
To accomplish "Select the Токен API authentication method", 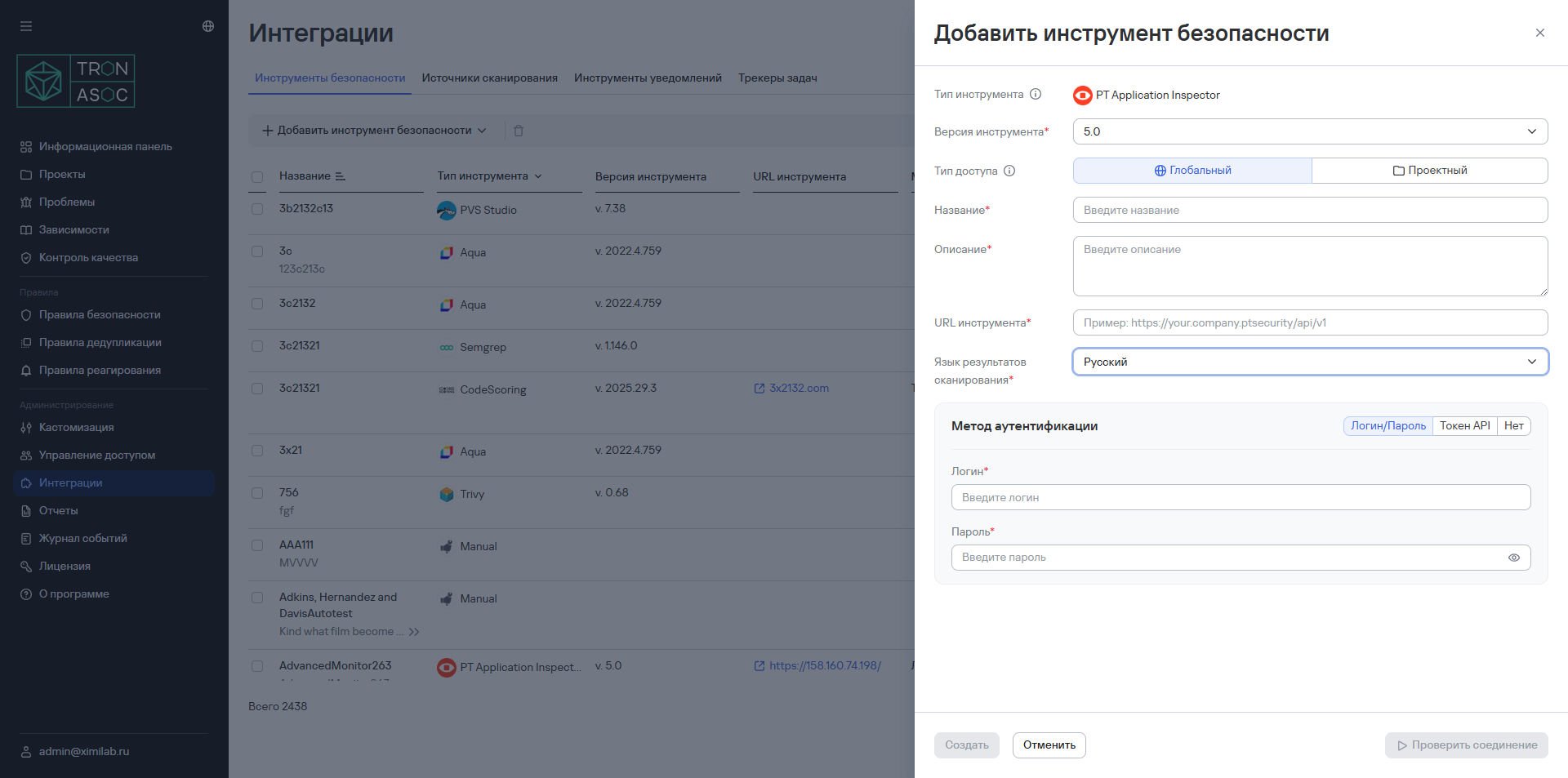I will pyautogui.click(x=1464, y=425).
